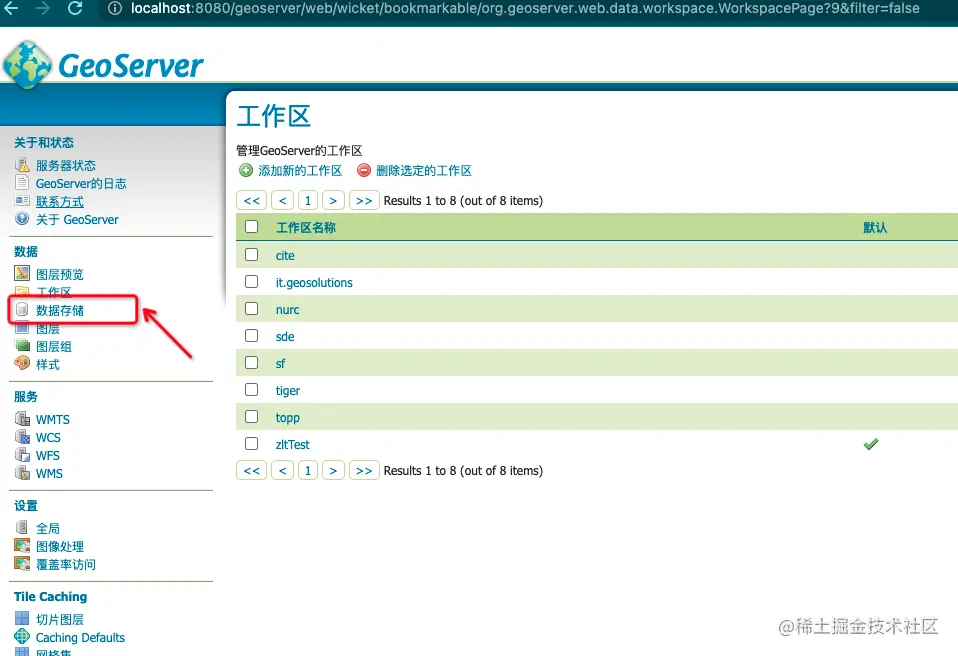The image size is (958, 656).
Task: Go to last page using top >> button
Action: pos(364,200)
